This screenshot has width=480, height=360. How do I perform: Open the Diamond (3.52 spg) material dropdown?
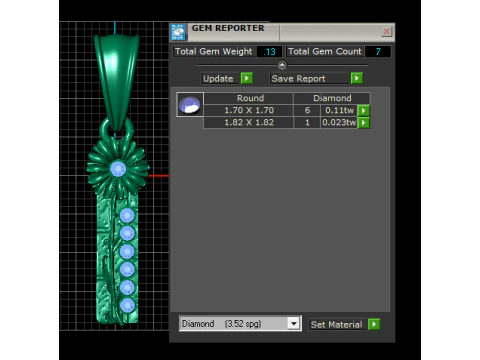(240, 324)
